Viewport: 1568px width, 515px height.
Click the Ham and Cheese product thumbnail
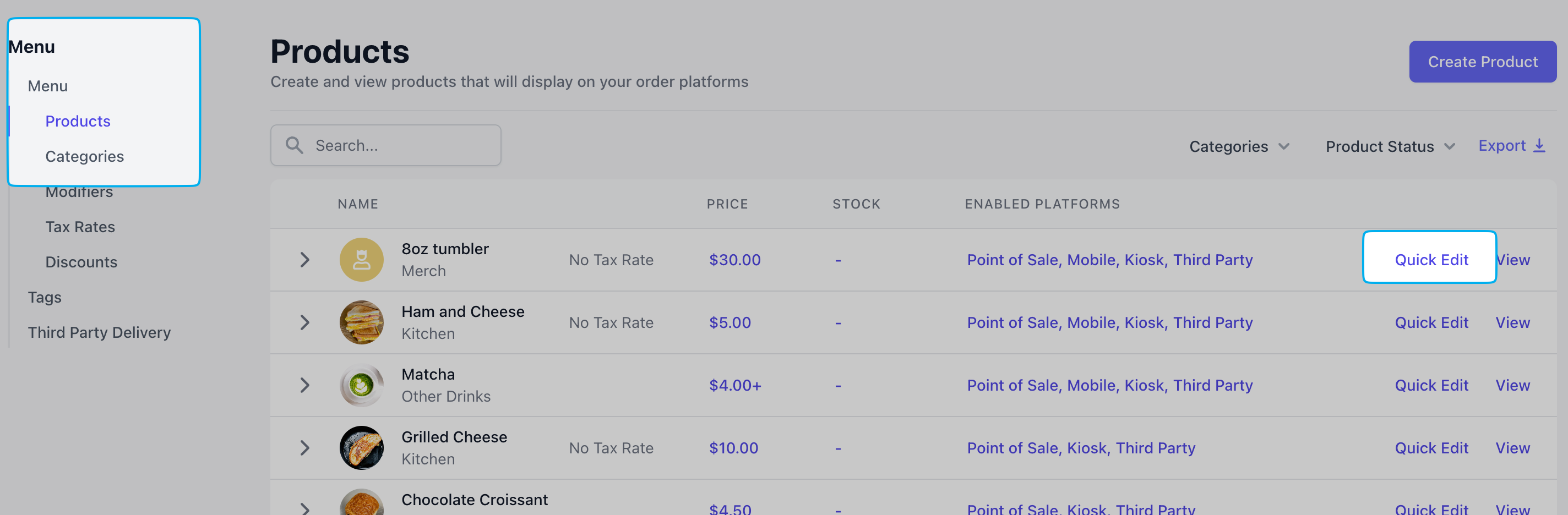tap(362, 322)
